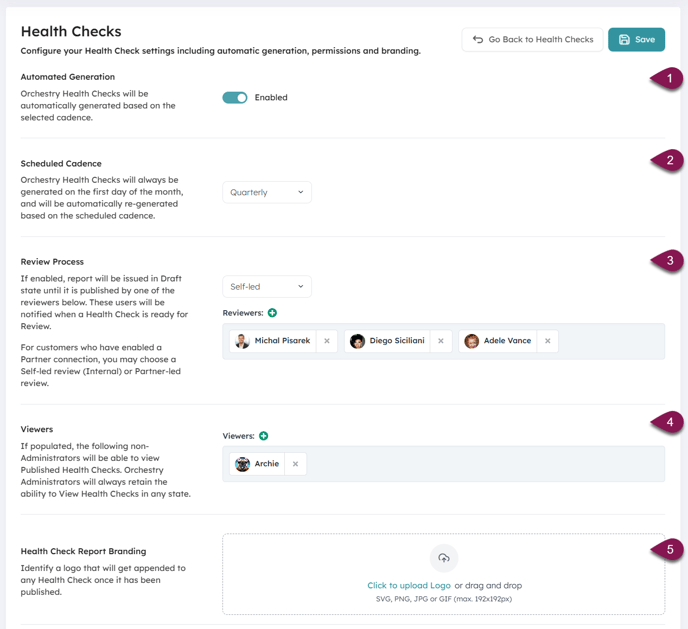Click the cloud upload icon
The width and height of the screenshot is (688, 629).
[x=444, y=558]
